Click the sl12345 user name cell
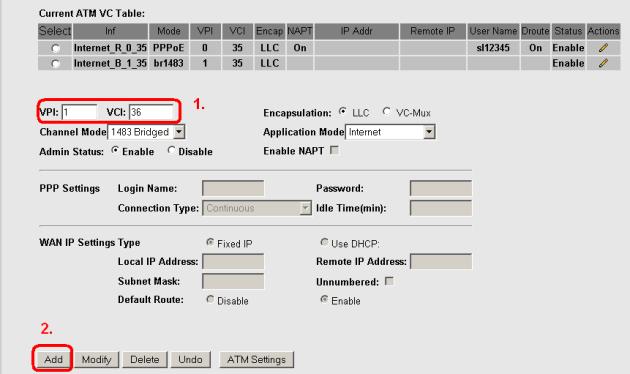This screenshot has width=630, height=374. pos(493,48)
